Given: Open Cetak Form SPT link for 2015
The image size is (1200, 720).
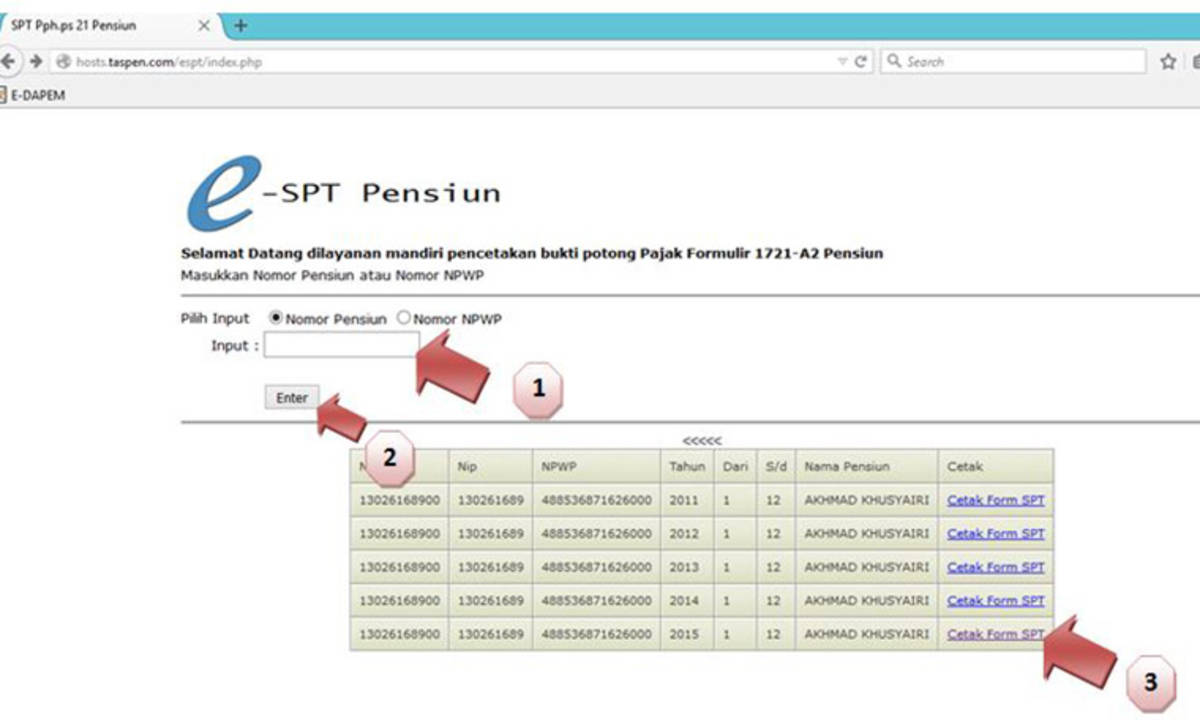Looking at the screenshot, I should [x=995, y=634].
